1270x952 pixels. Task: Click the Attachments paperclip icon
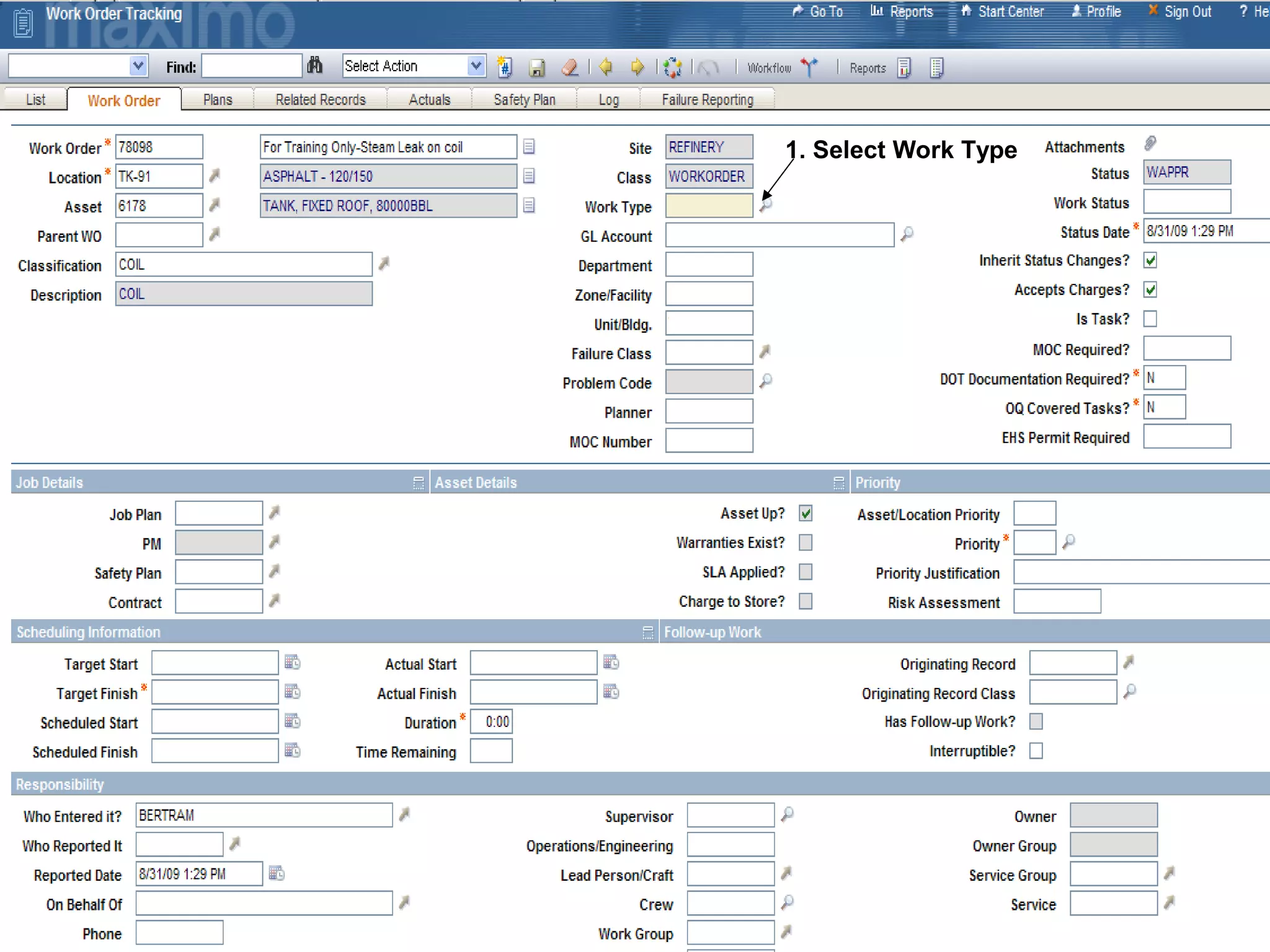coord(1150,144)
